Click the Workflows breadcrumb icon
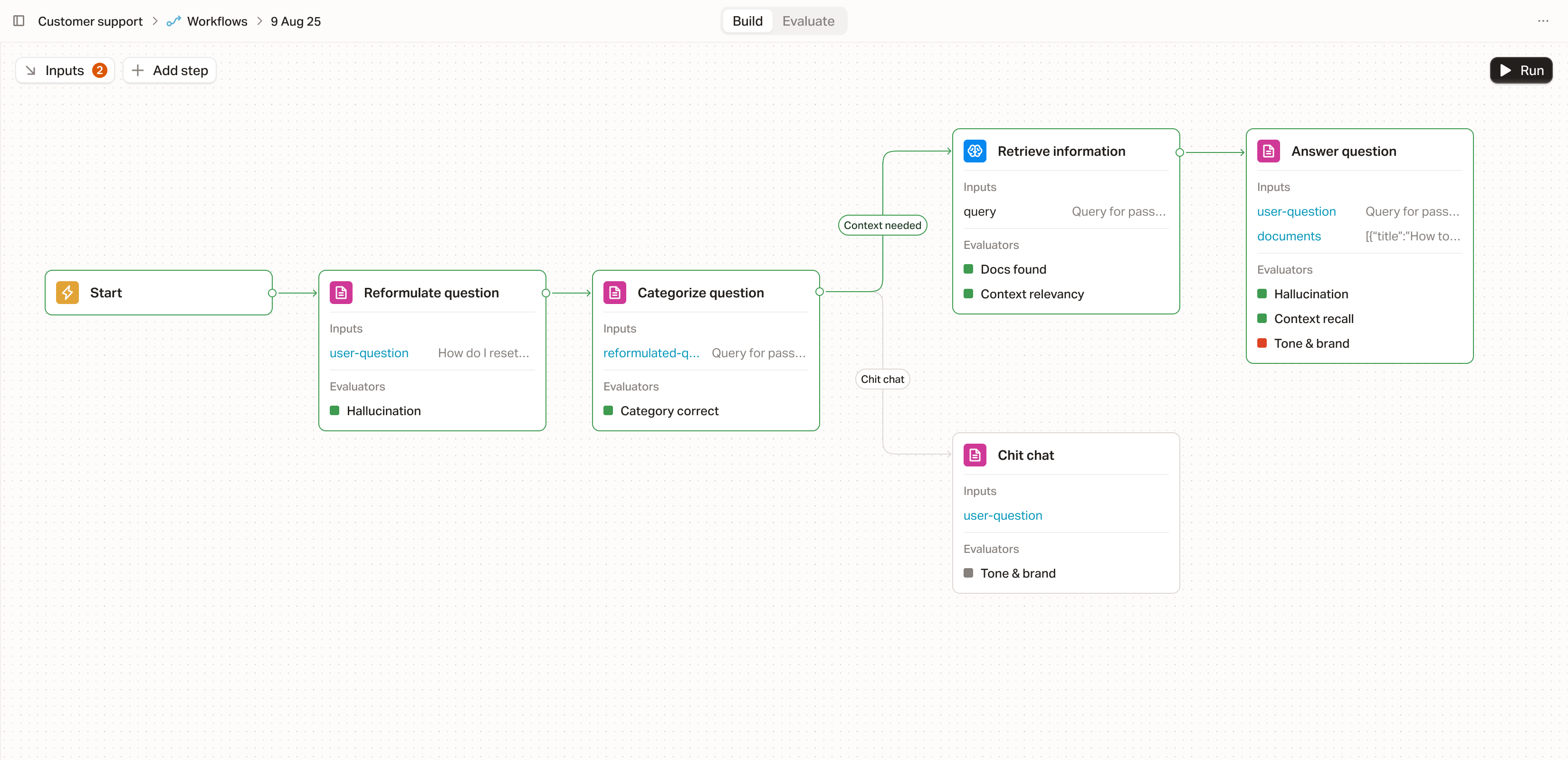This screenshot has width=1568, height=760. 174,21
